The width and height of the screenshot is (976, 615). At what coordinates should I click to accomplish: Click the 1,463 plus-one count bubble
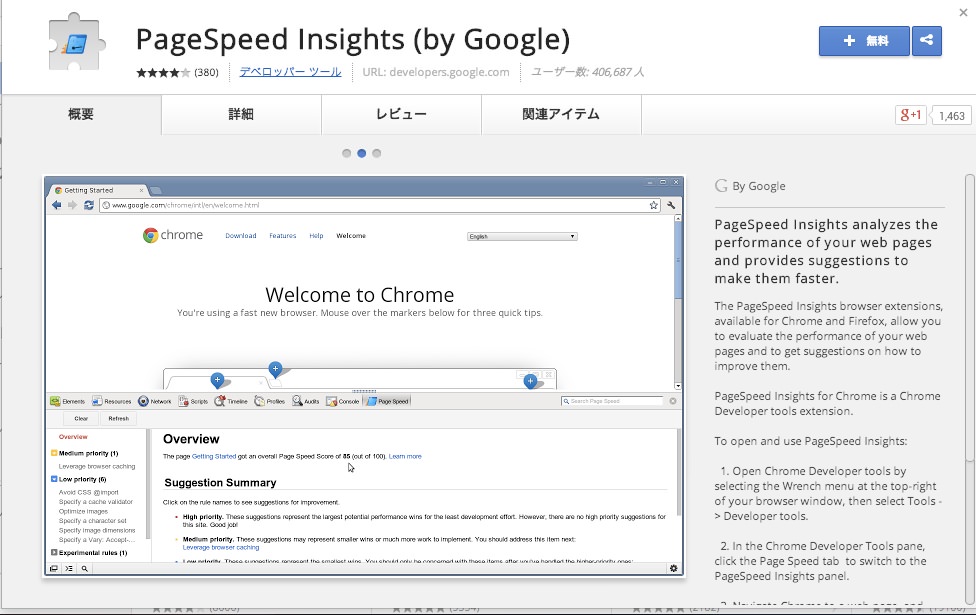(x=951, y=116)
